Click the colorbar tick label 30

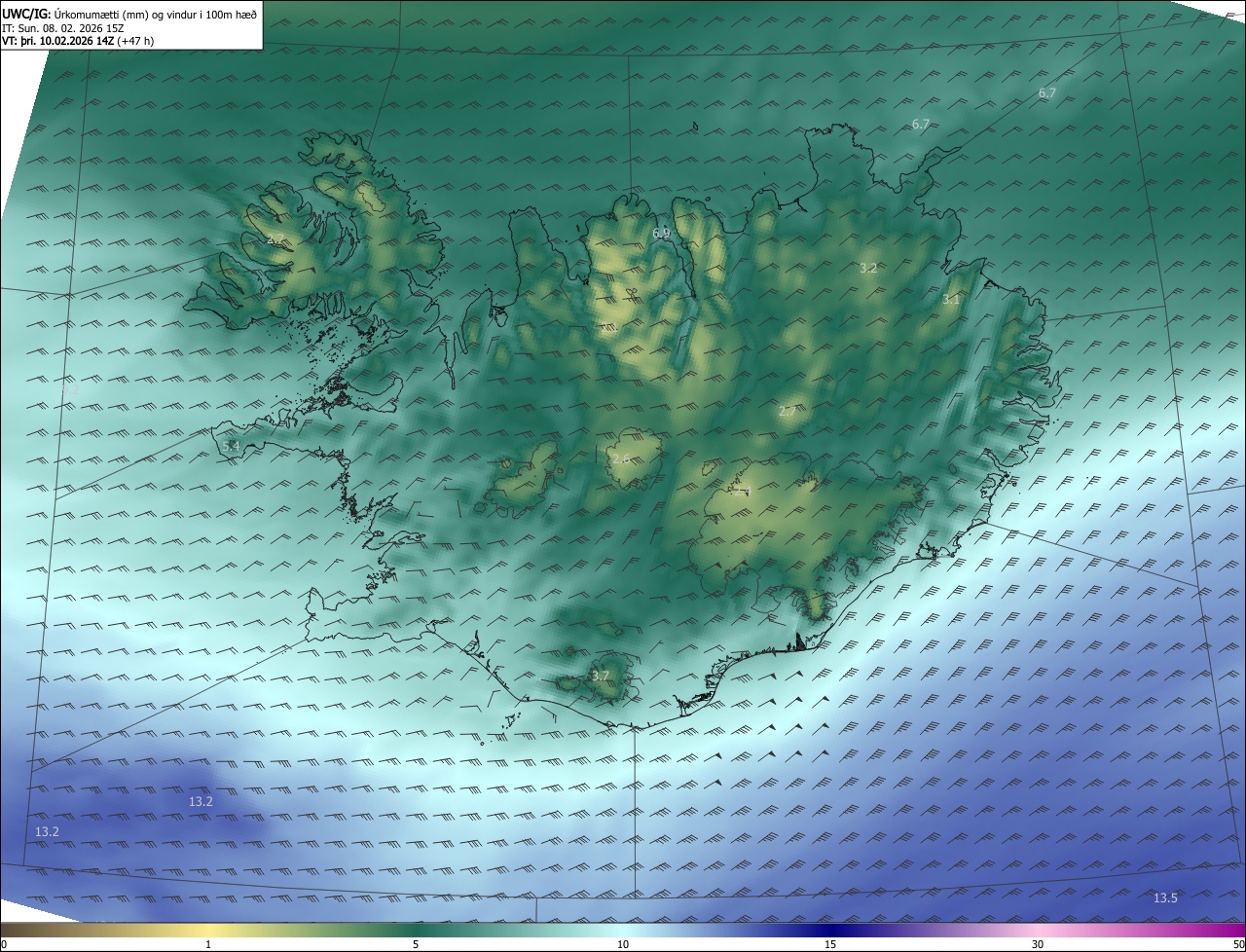[1038, 944]
